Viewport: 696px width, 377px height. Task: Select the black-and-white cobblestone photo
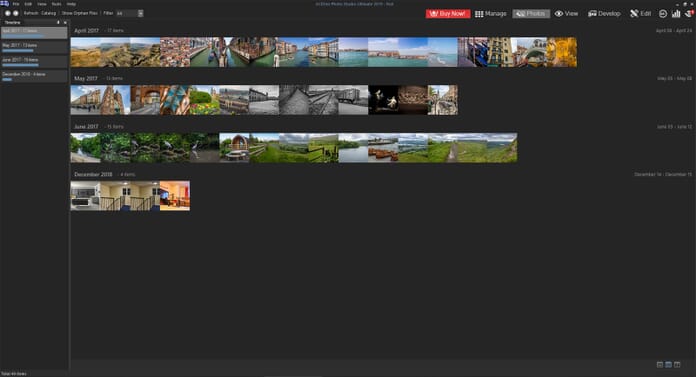(294, 100)
